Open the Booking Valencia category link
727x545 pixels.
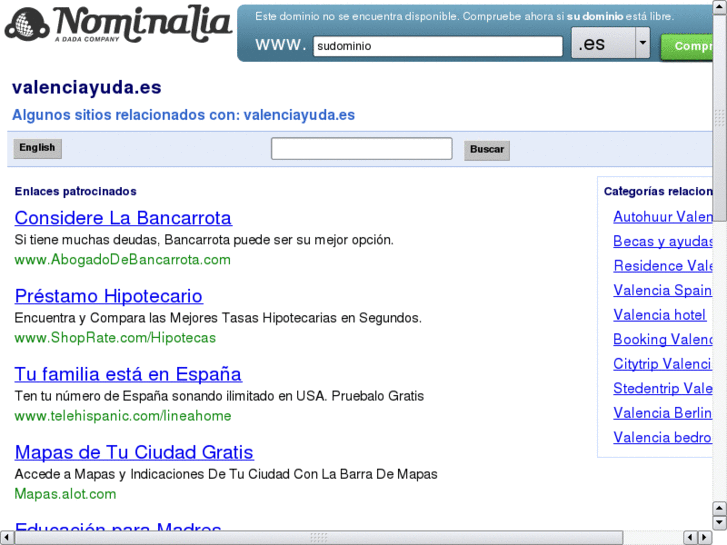pyautogui.click(x=663, y=340)
